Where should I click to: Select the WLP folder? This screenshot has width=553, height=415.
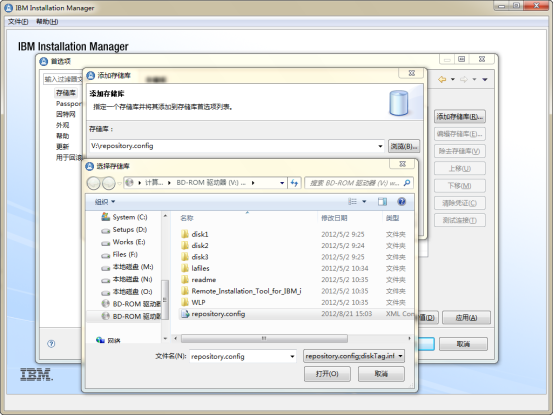(193, 302)
